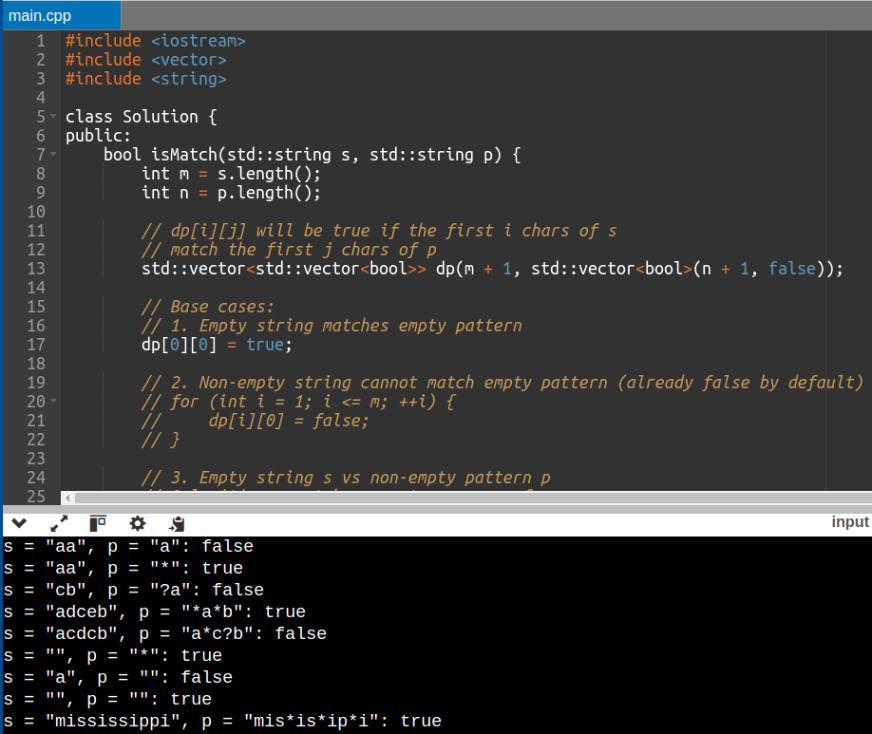The image size is (872, 734).
Task: Click line number 17 in the gutter
Action: 36,345
